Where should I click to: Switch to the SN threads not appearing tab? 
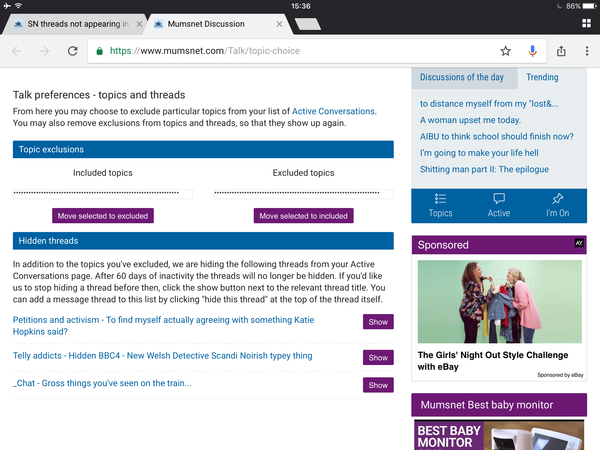click(75, 23)
